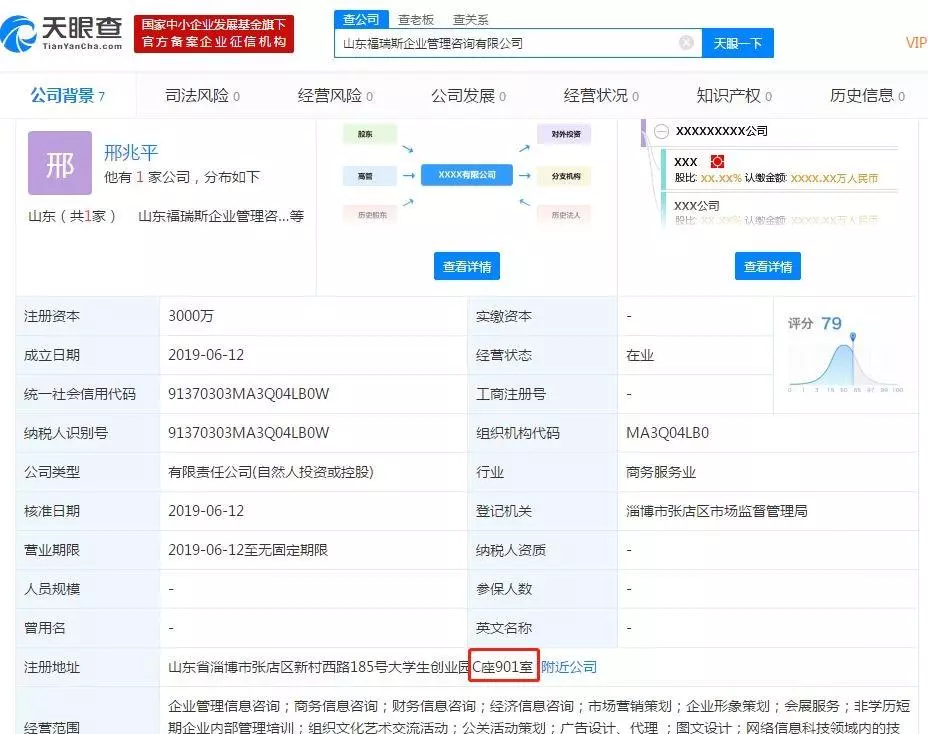Click 查看详情 under the equity structure panel
Screen dimensions: 928x734
click(x=768, y=266)
